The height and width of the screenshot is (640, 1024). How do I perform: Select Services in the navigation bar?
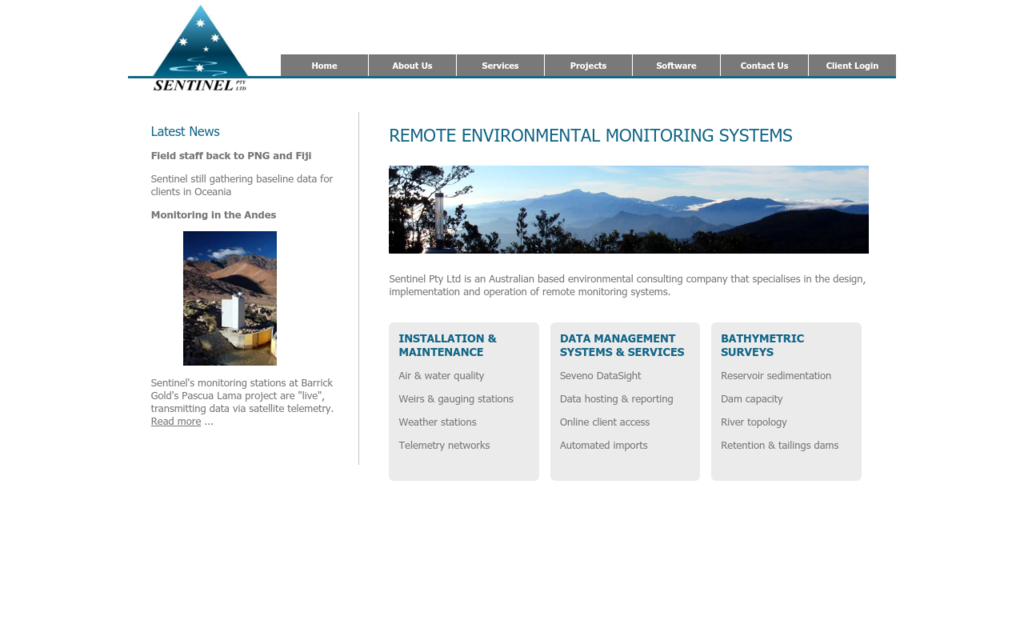[500, 66]
